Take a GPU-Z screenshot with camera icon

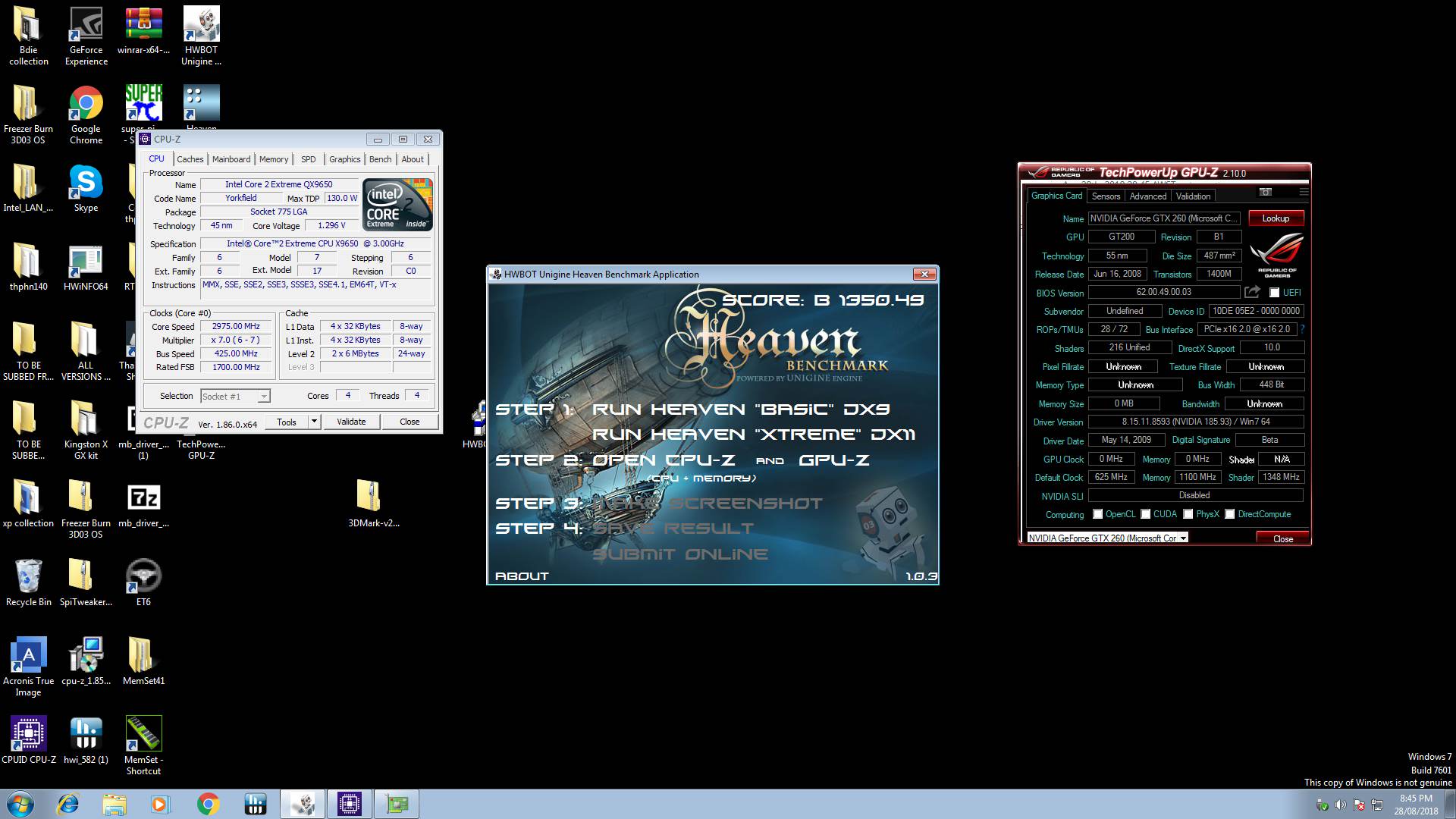[1265, 193]
